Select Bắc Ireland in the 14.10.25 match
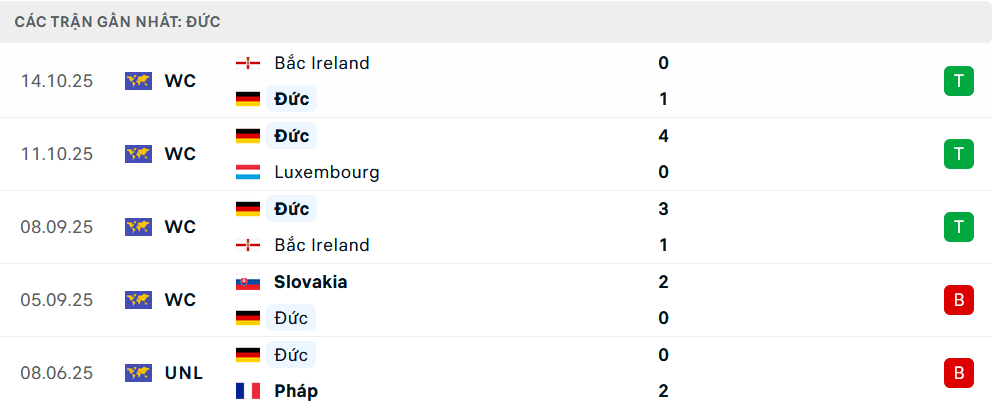Image resolution: width=997 pixels, height=408 pixels. (321, 63)
